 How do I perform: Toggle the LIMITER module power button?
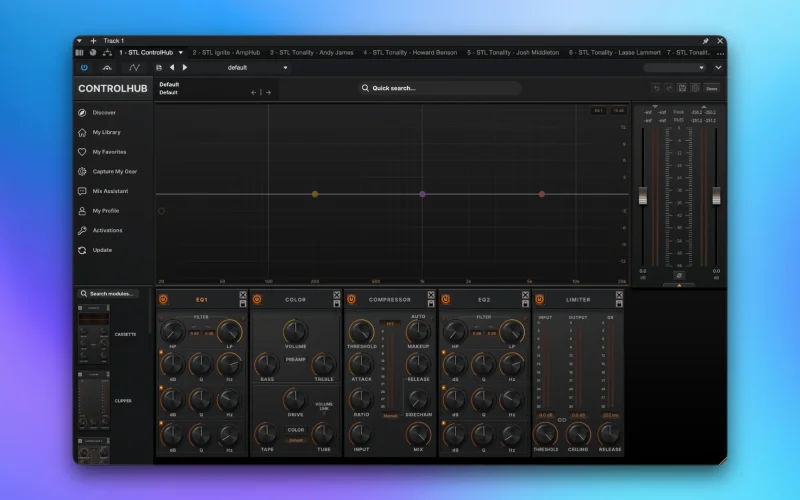click(539, 299)
